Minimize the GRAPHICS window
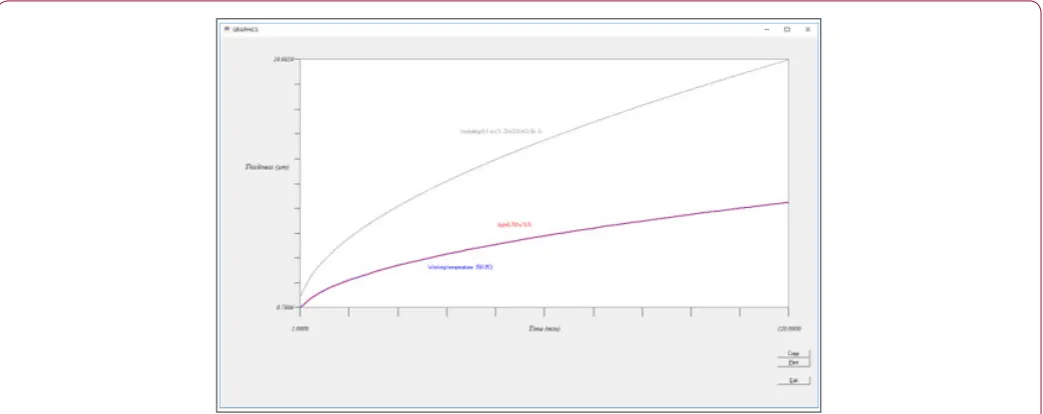Image resolution: width=1043 pixels, height=414 pixels. coord(766,29)
